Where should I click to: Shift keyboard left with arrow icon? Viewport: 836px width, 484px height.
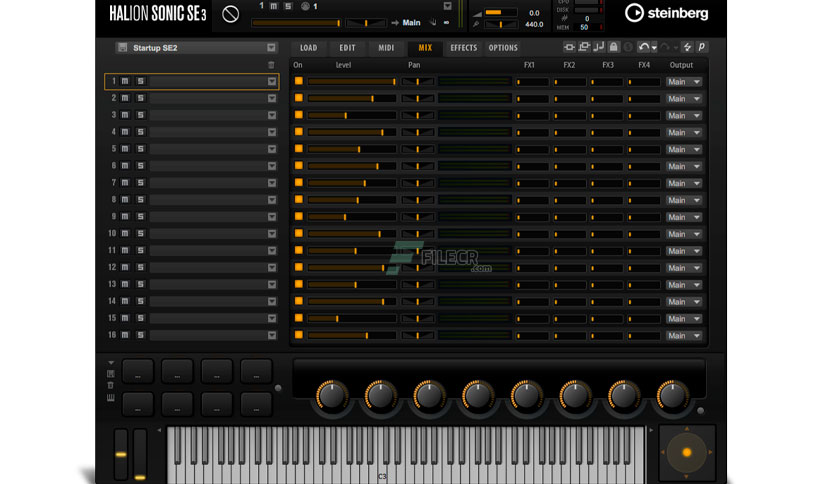click(159, 430)
